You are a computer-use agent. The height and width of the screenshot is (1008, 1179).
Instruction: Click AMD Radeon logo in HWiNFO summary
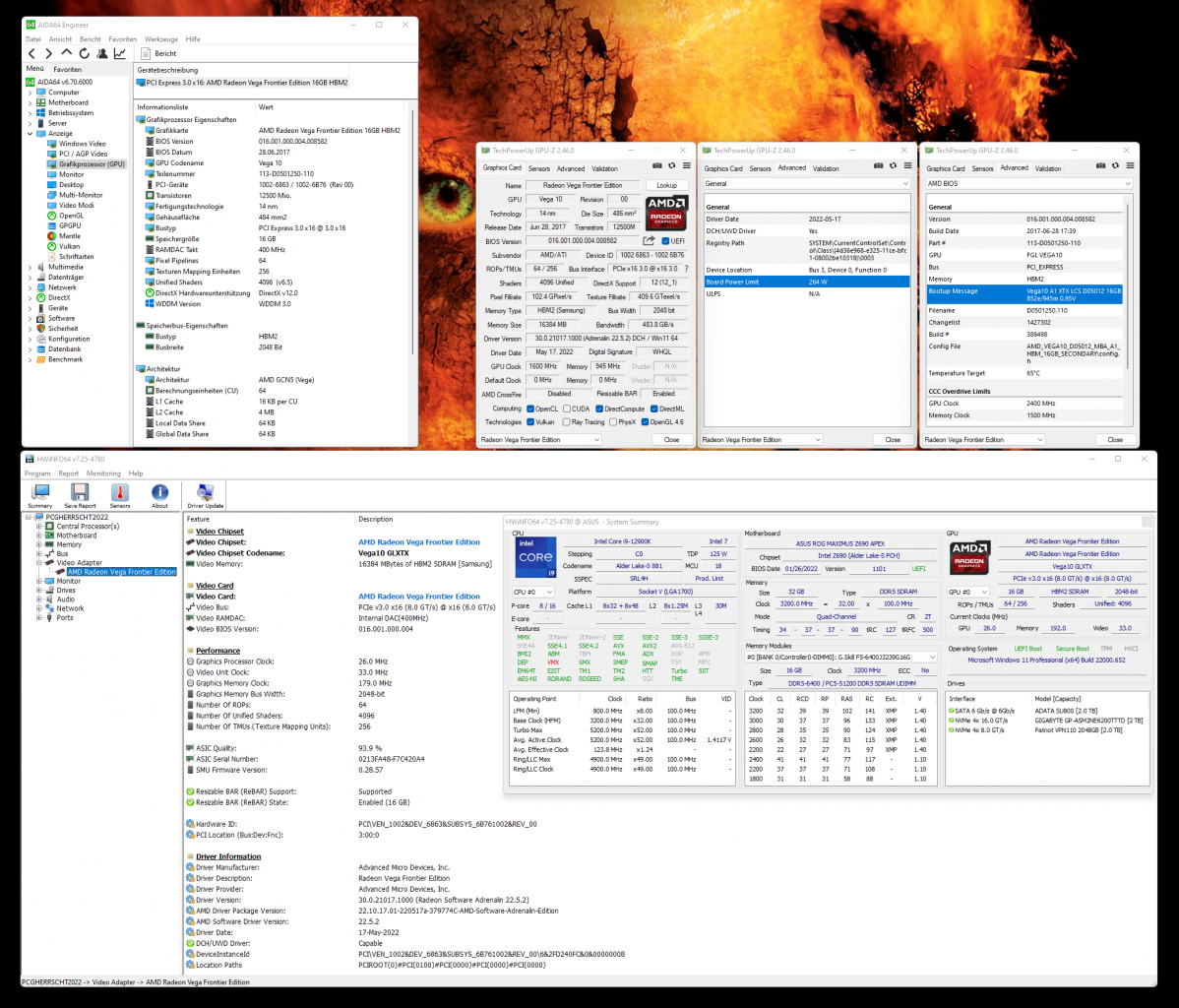pyautogui.click(x=969, y=557)
